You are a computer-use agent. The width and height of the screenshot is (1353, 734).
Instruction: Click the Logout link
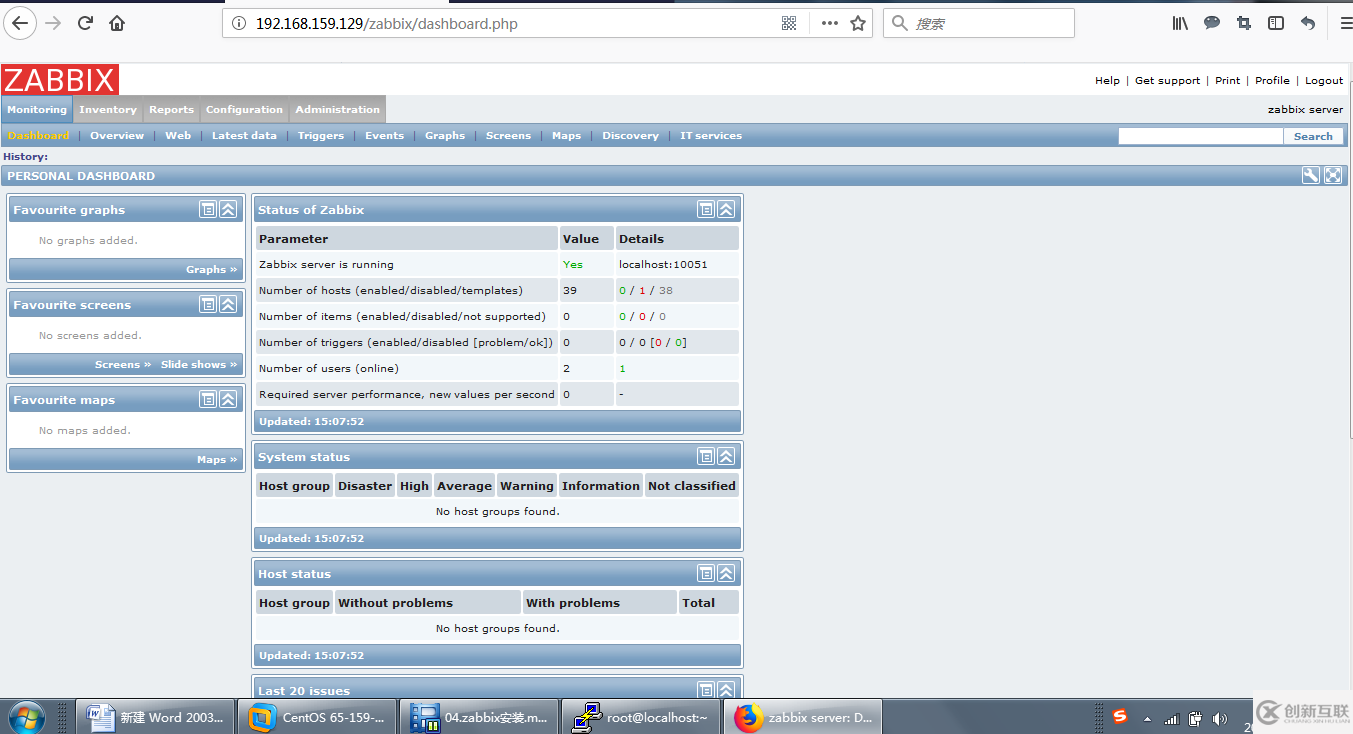click(1324, 81)
